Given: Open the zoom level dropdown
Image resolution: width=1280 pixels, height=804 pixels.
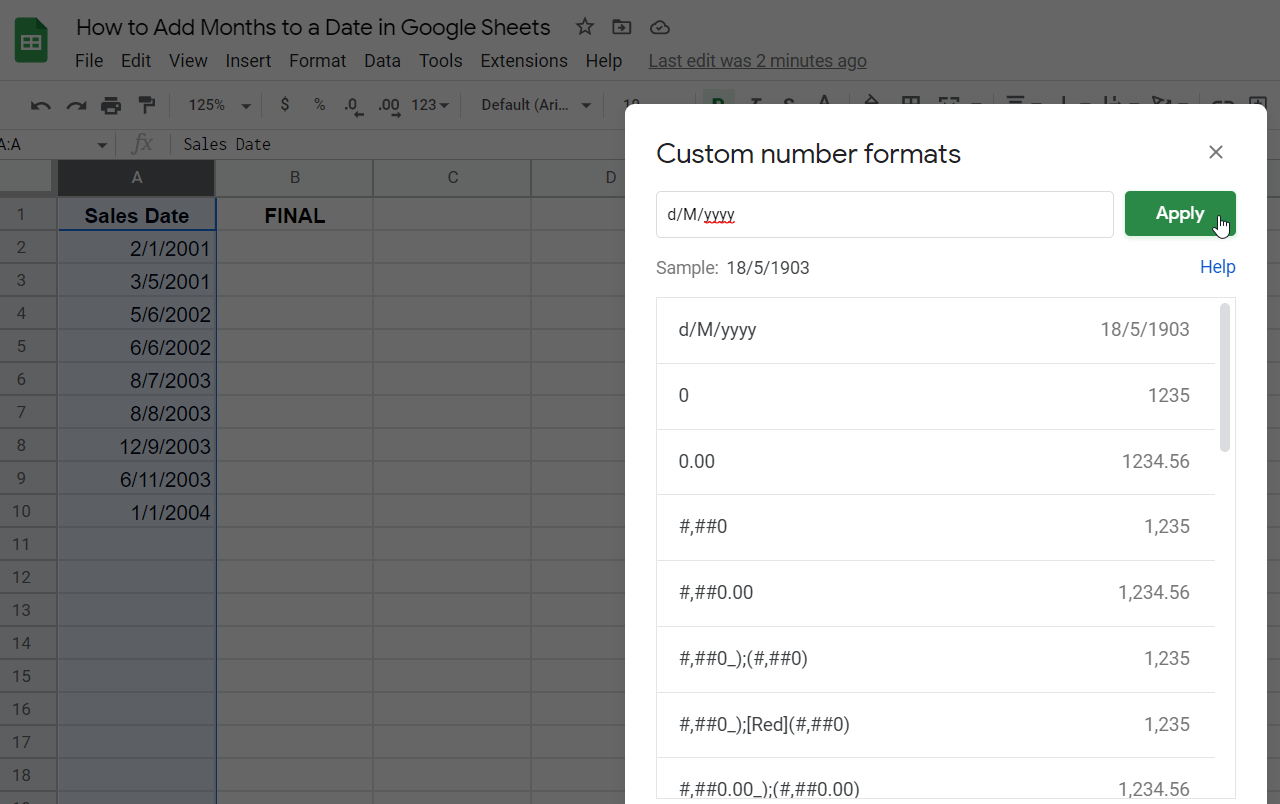Looking at the screenshot, I should [x=217, y=105].
